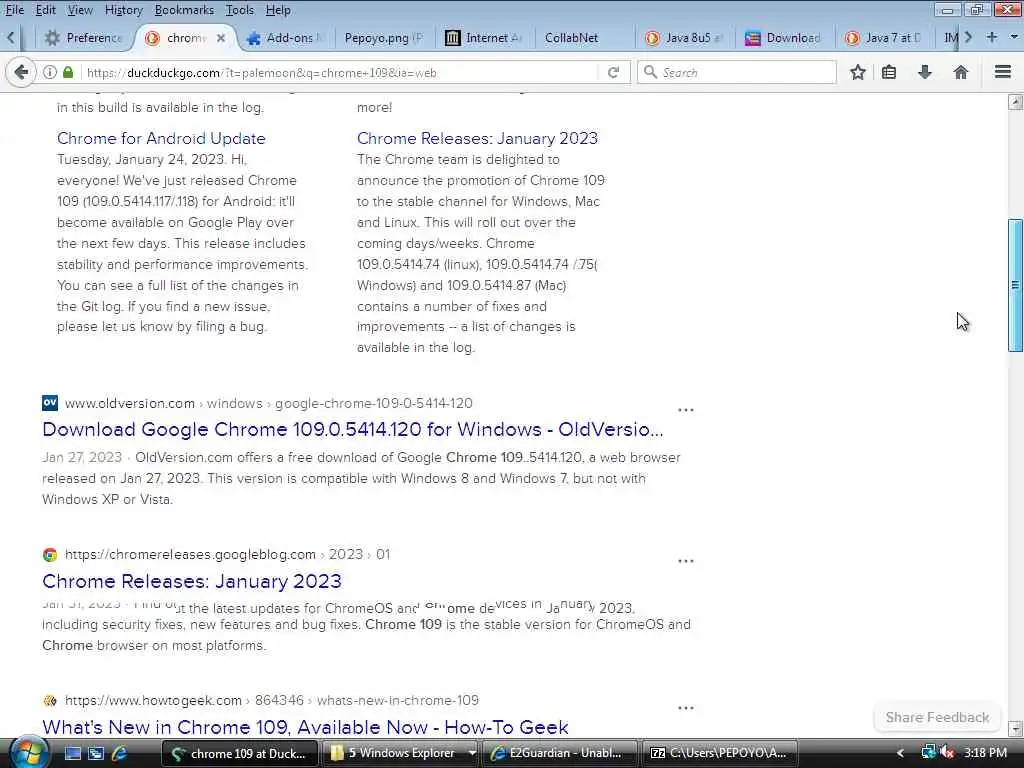List all tabs dropdown arrow
This screenshot has width=1024, height=768.
[x=1014, y=37]
